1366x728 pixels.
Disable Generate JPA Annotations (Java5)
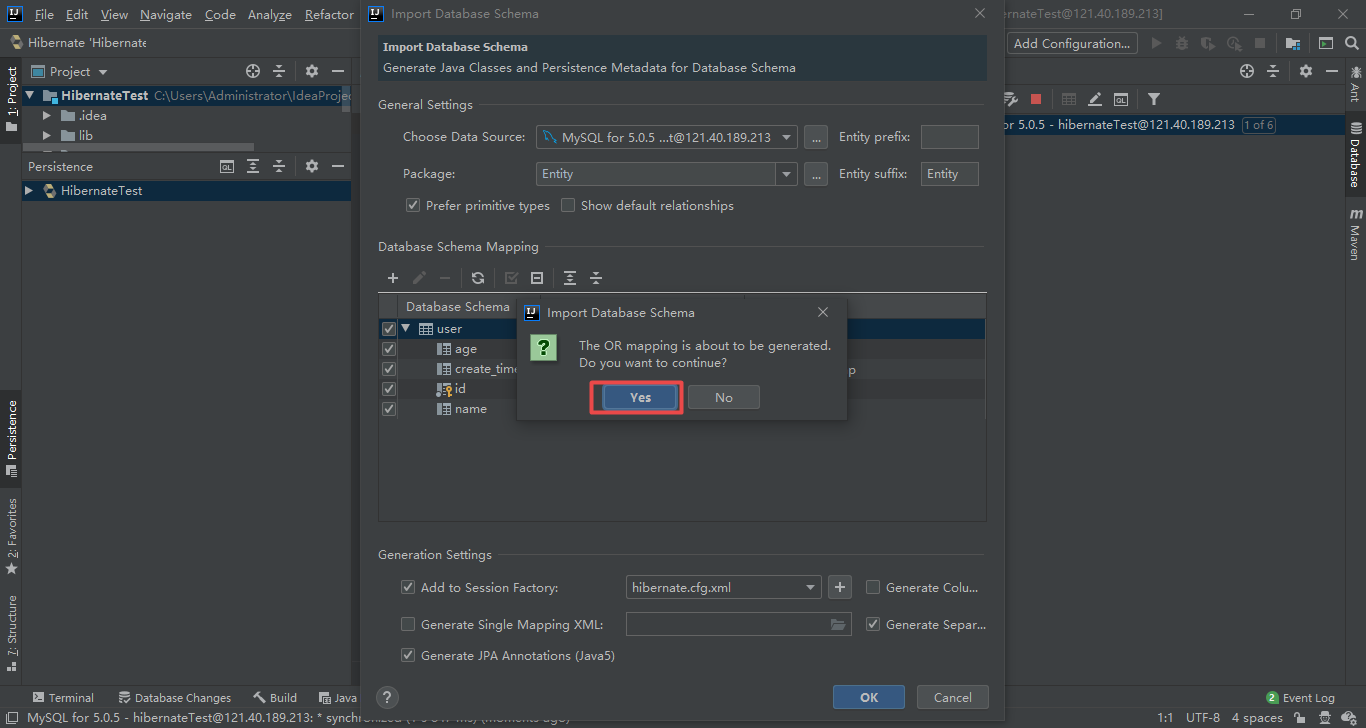408,655
